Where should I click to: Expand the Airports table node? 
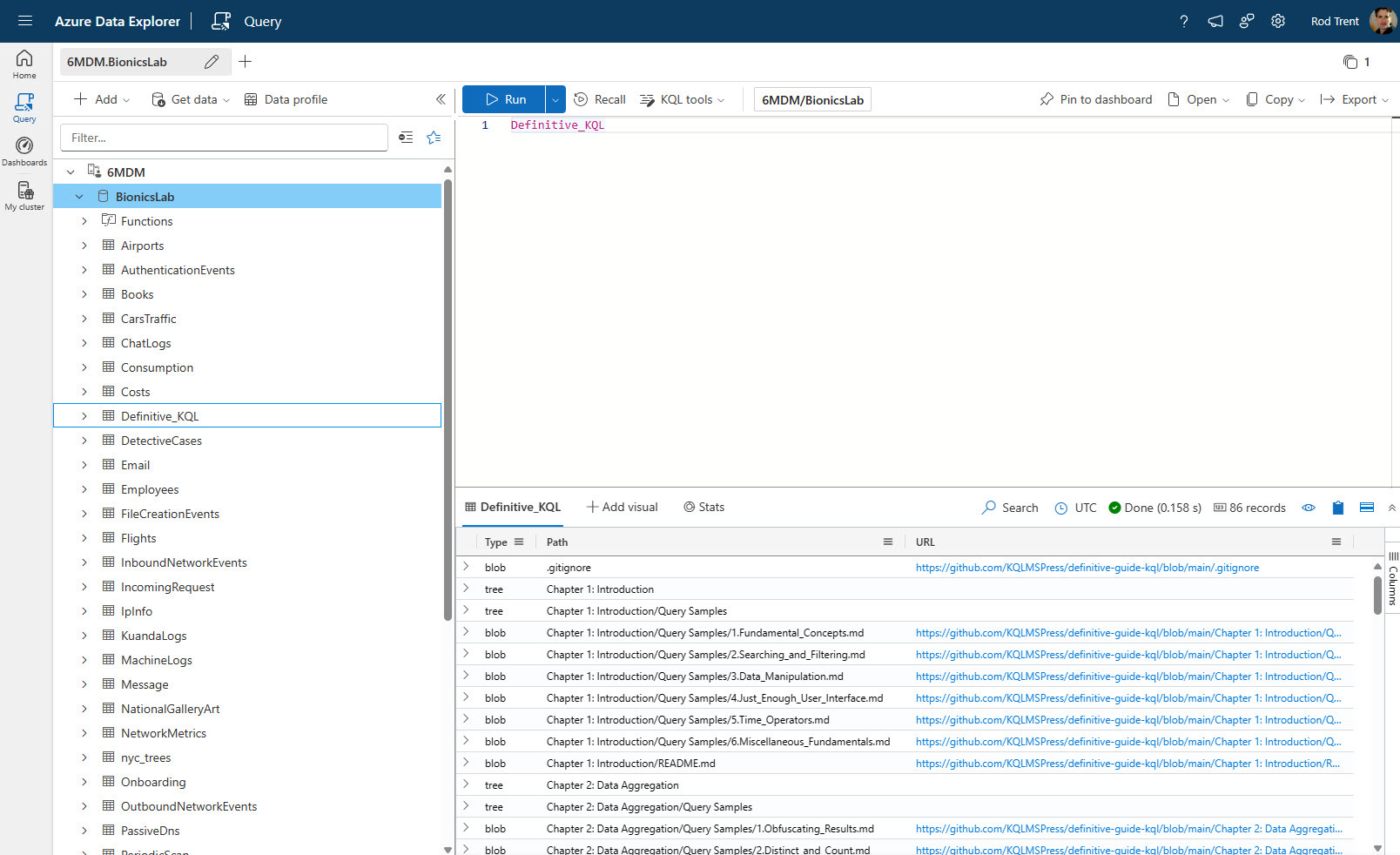[x=84, y=246]
